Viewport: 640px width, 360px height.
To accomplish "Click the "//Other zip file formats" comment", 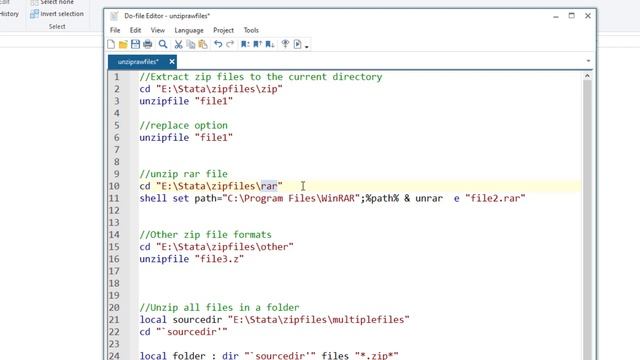I will point(206,235).
